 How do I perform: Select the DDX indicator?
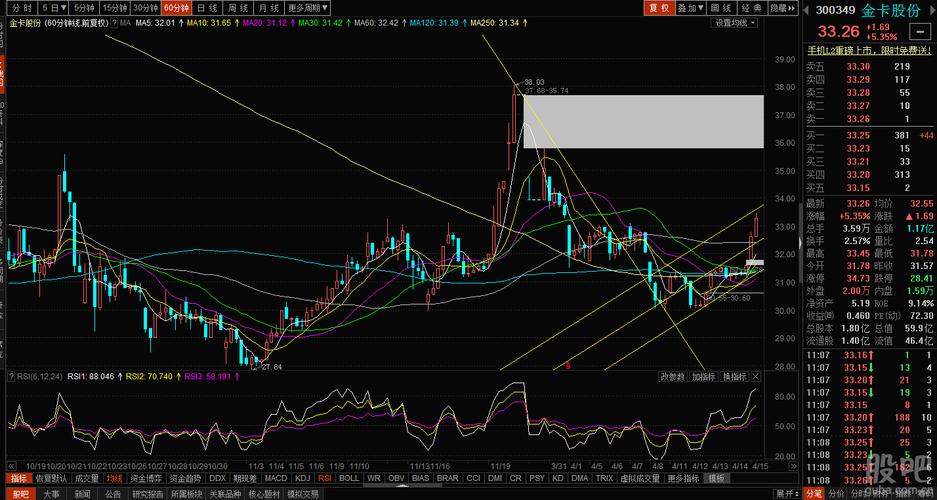[x=218, y=478]
